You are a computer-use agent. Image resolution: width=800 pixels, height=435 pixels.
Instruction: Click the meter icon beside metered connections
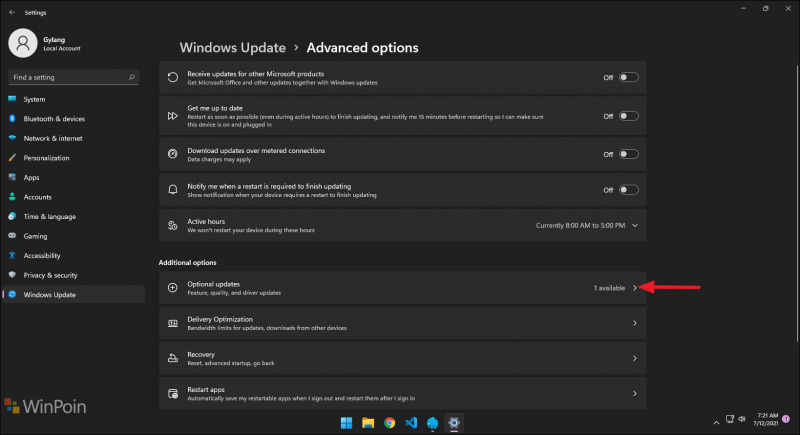point(173,153)
